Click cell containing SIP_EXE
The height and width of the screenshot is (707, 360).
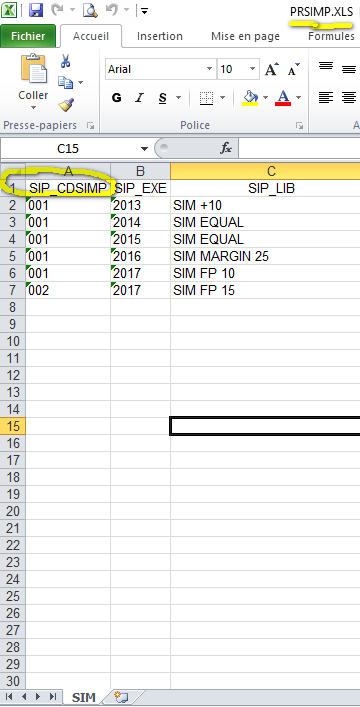point(140,188)
